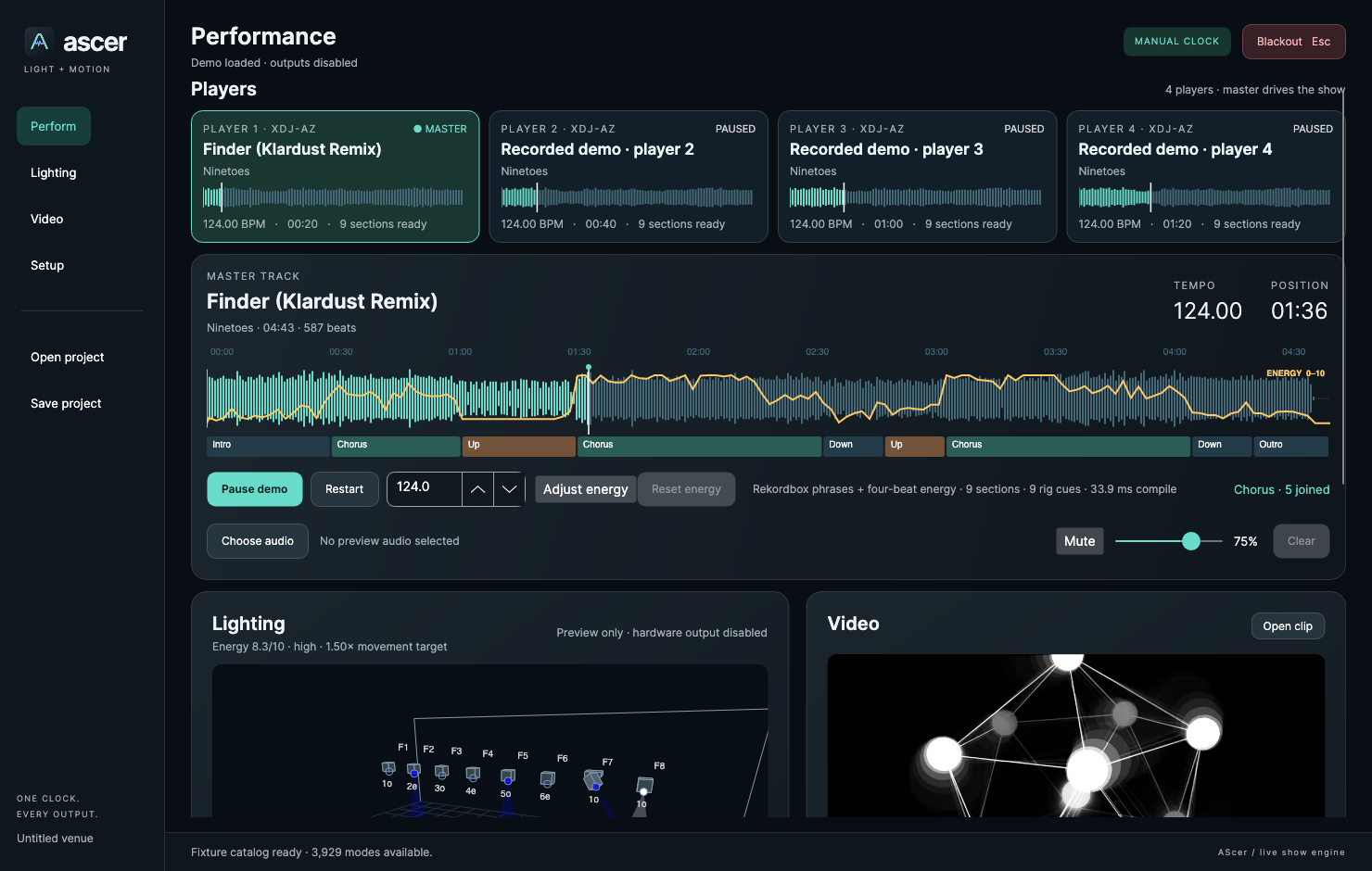1372x871 pixels.
Task: Select the Player 3 deck card
Action: point(917,176)
